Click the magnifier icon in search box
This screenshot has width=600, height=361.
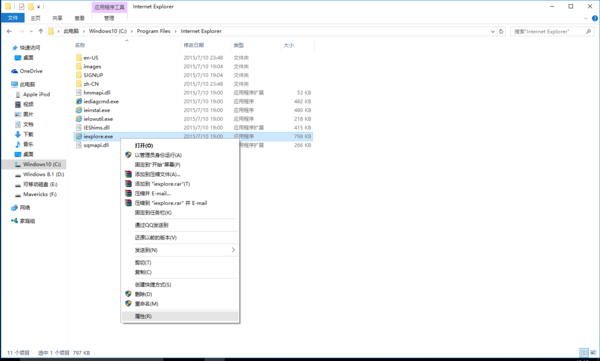point(589,31)
